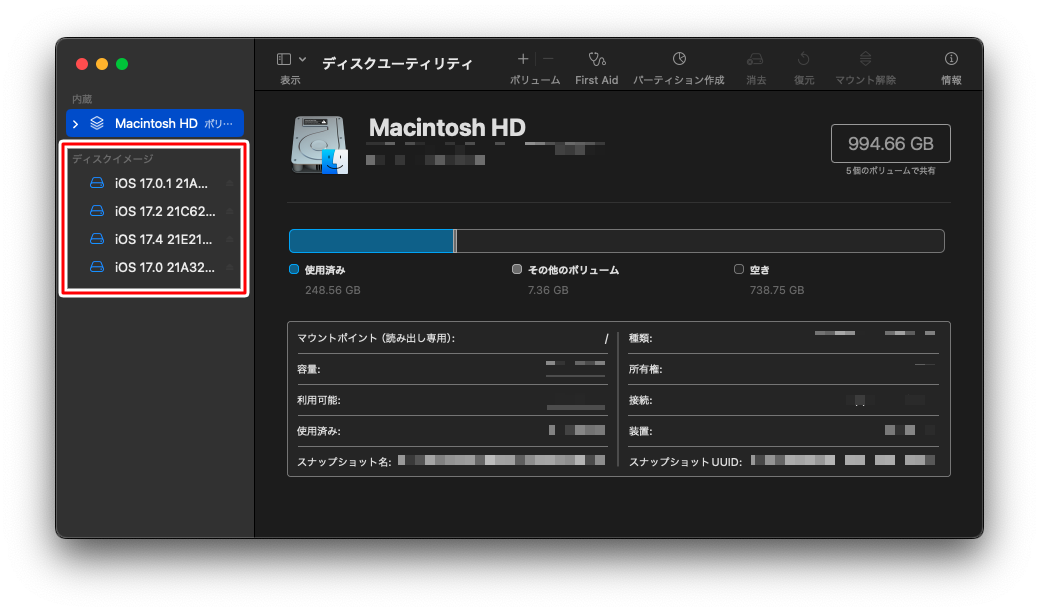This screenshot has height=612, width=1039.
Task: Click the Macintosh HD title heading
Action: click(447, 127)
